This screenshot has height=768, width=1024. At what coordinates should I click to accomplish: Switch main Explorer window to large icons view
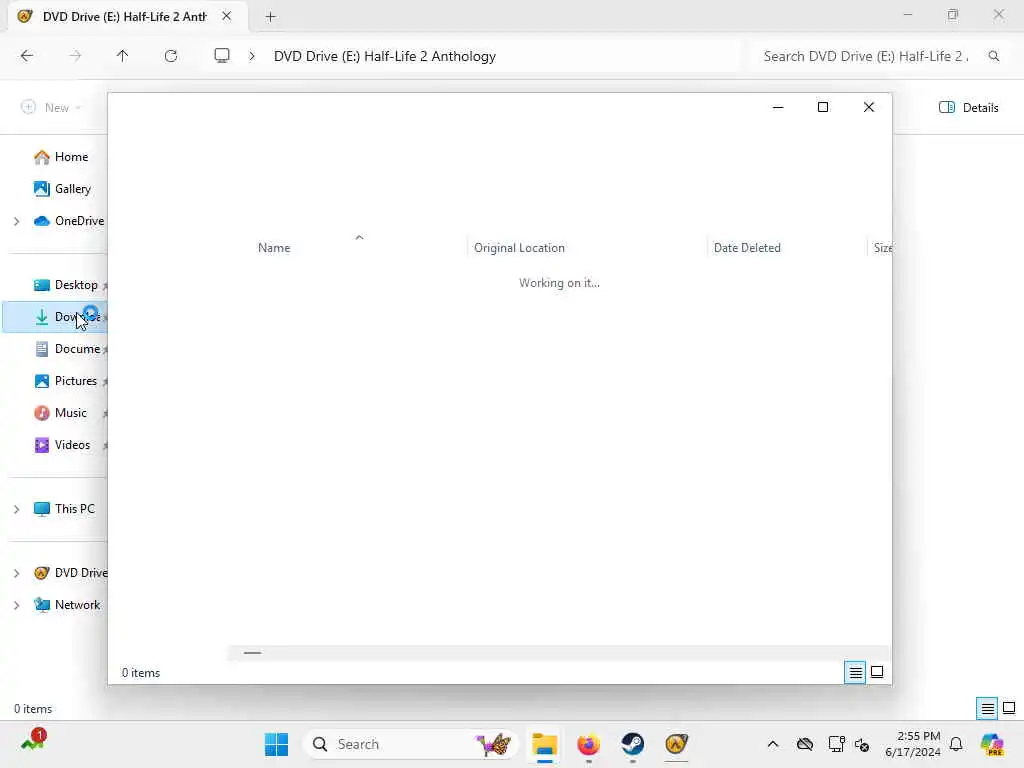click(x=1009, y=708)
